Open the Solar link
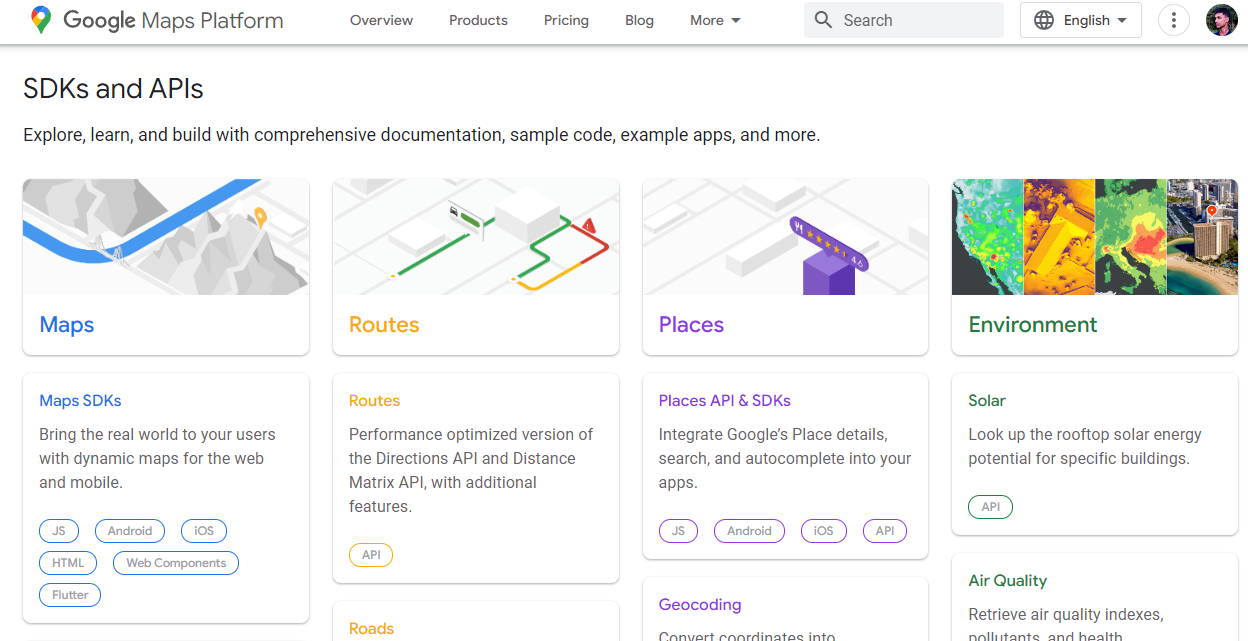This screenshot has height=641, width=1248. [987, 401]
